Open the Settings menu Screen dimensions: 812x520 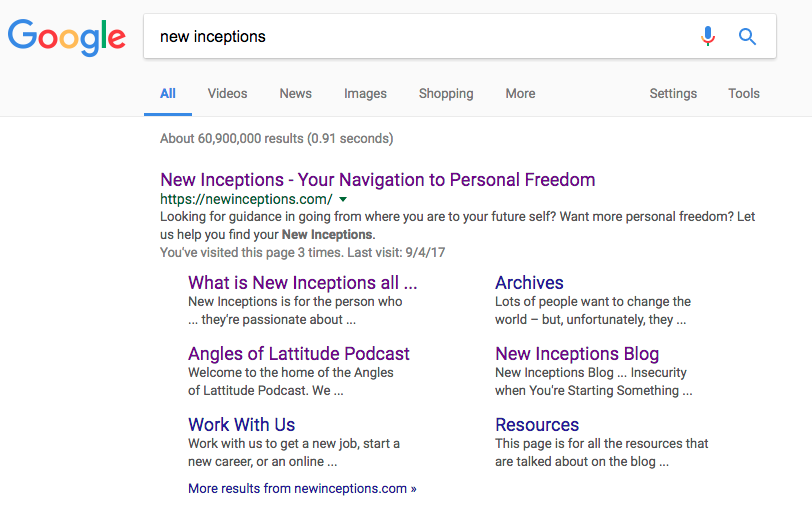tap(673, 93)
